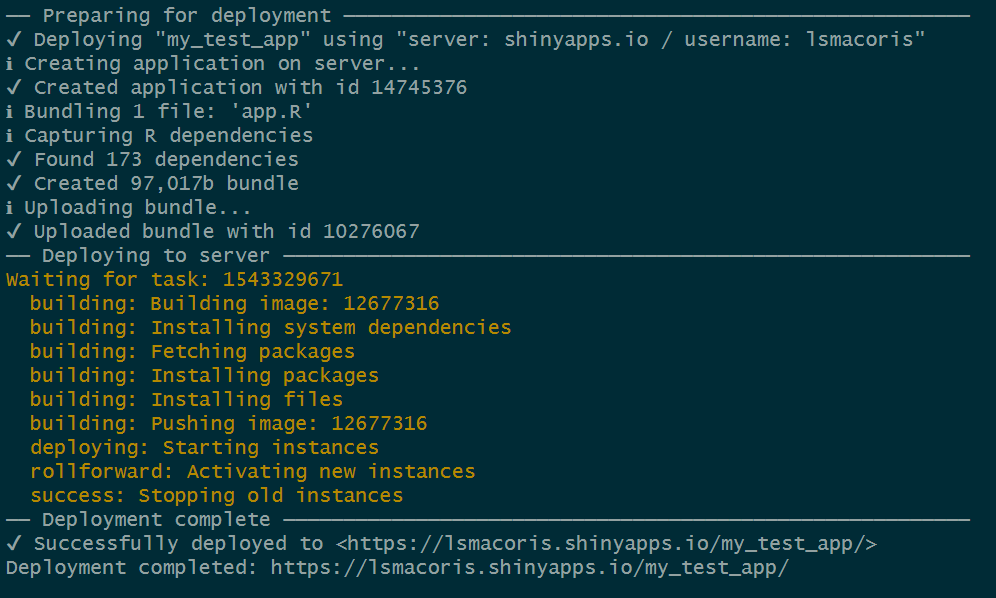
Task: Click the checkmark next to Created application
Action: (x=13, y=88)
